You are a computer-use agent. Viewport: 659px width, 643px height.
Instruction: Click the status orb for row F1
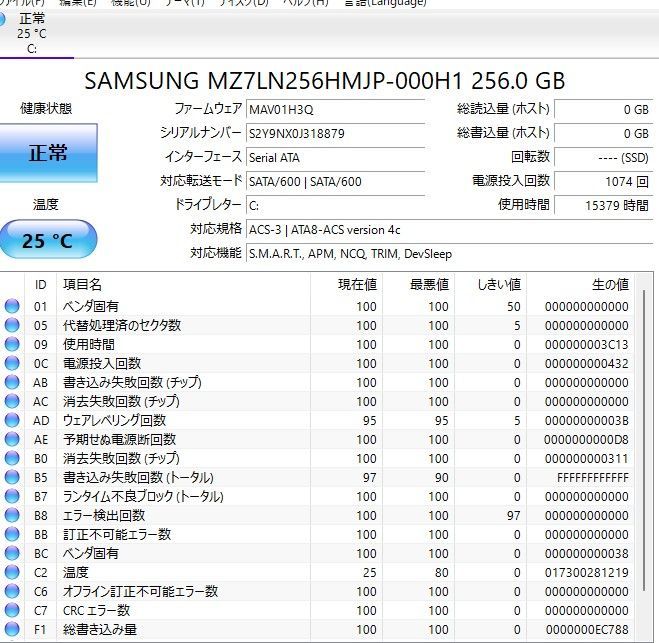[12, 629]
